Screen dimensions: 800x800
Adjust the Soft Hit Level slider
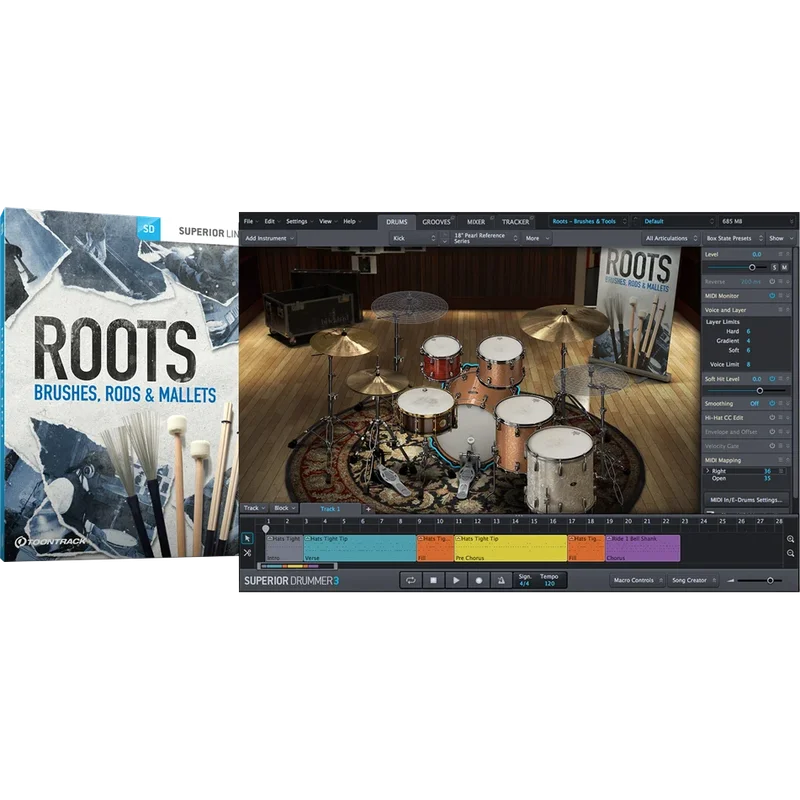click(x=760, y=391)
